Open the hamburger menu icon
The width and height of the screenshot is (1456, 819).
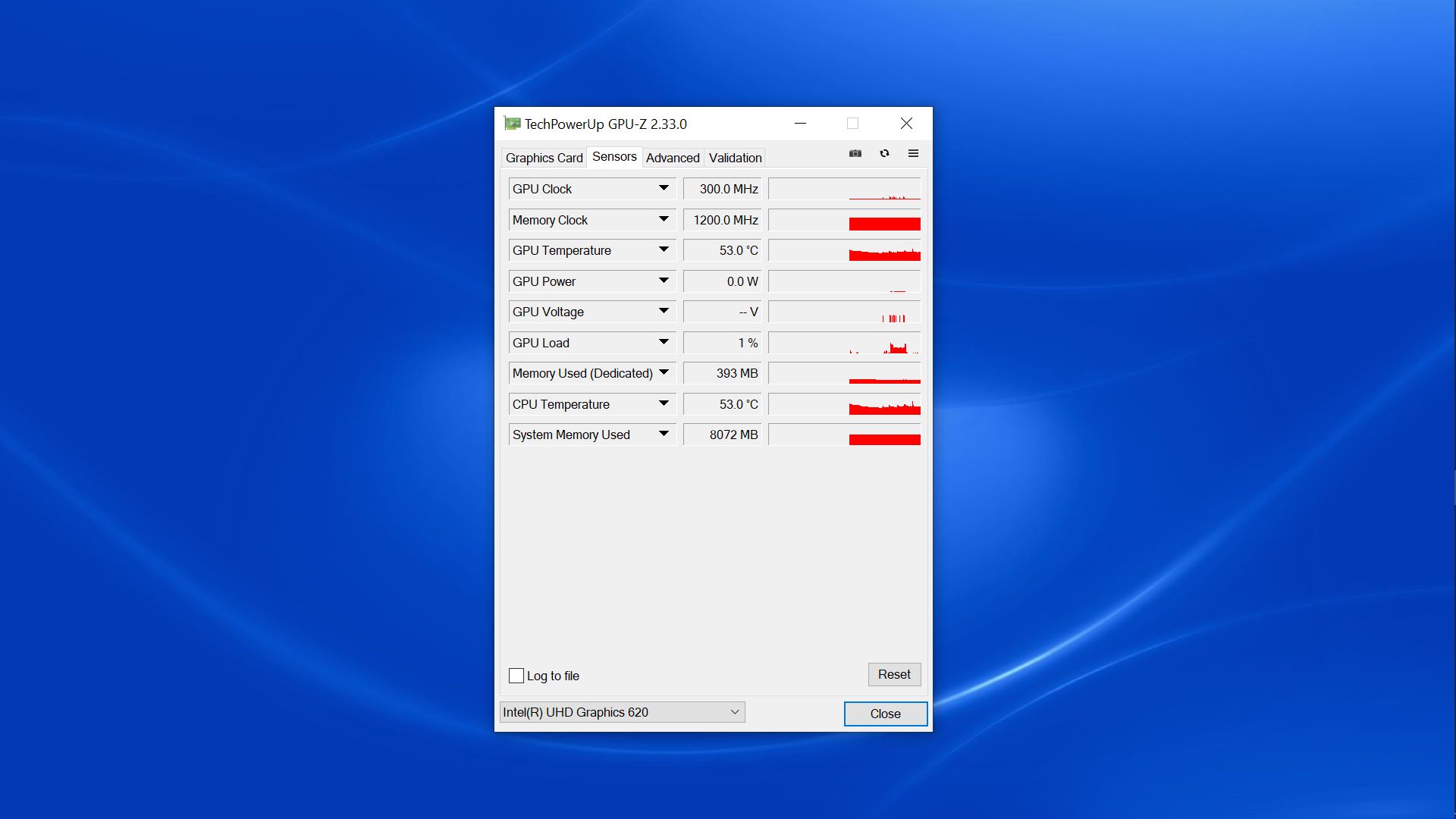click(913, 153)
